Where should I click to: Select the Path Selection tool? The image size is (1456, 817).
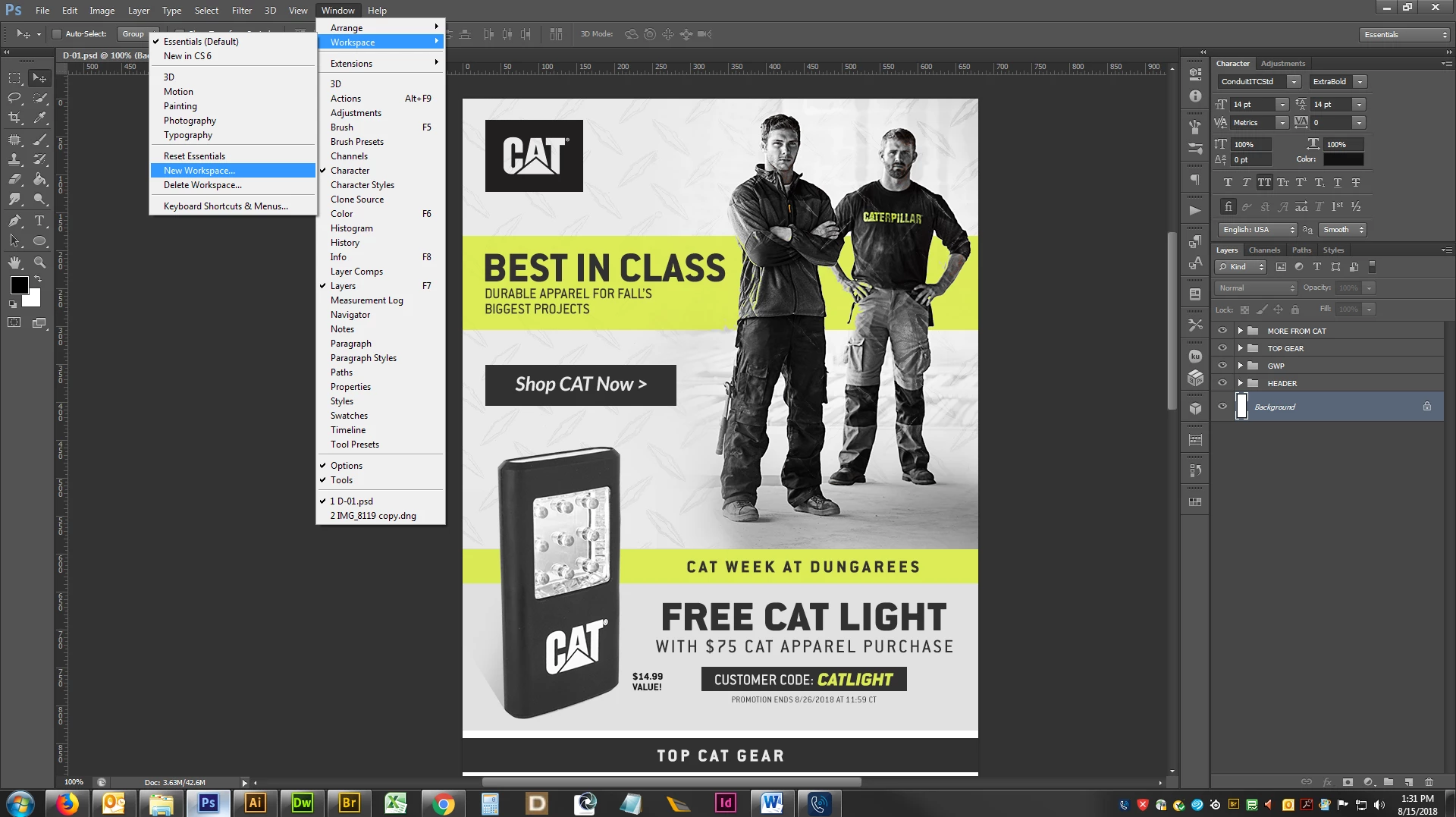pyautogui.click(x=14, y=240)
